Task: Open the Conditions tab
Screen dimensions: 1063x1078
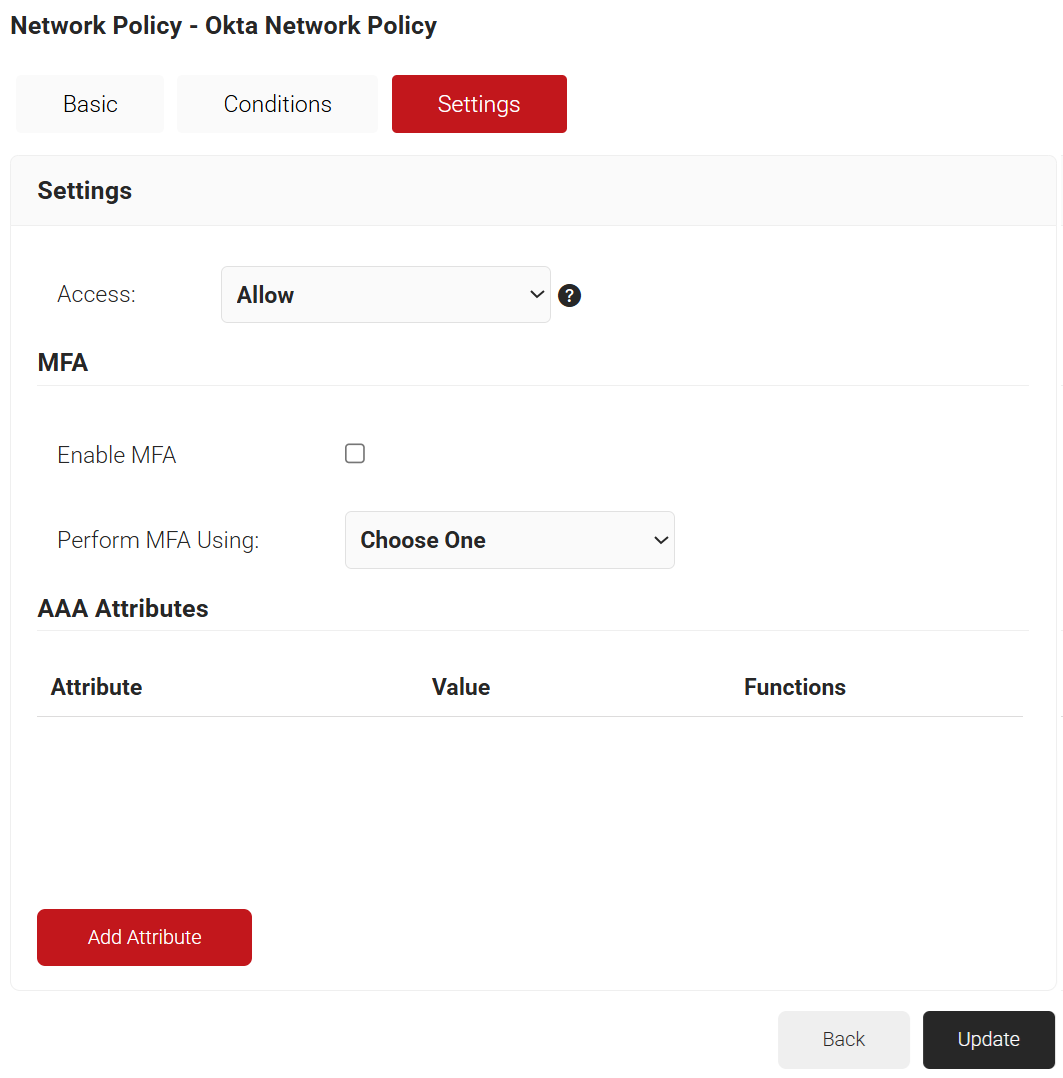Action: 277,104
